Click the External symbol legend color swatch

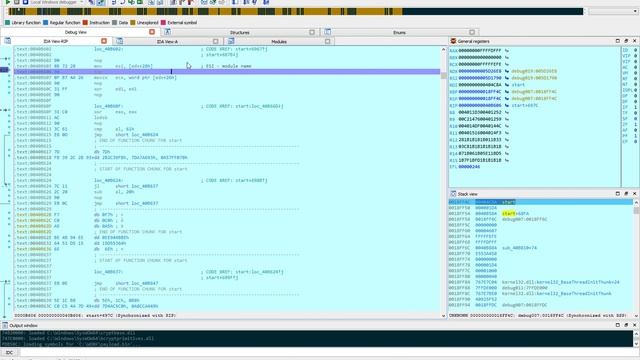pyautogui.click(x=163, y=23)
